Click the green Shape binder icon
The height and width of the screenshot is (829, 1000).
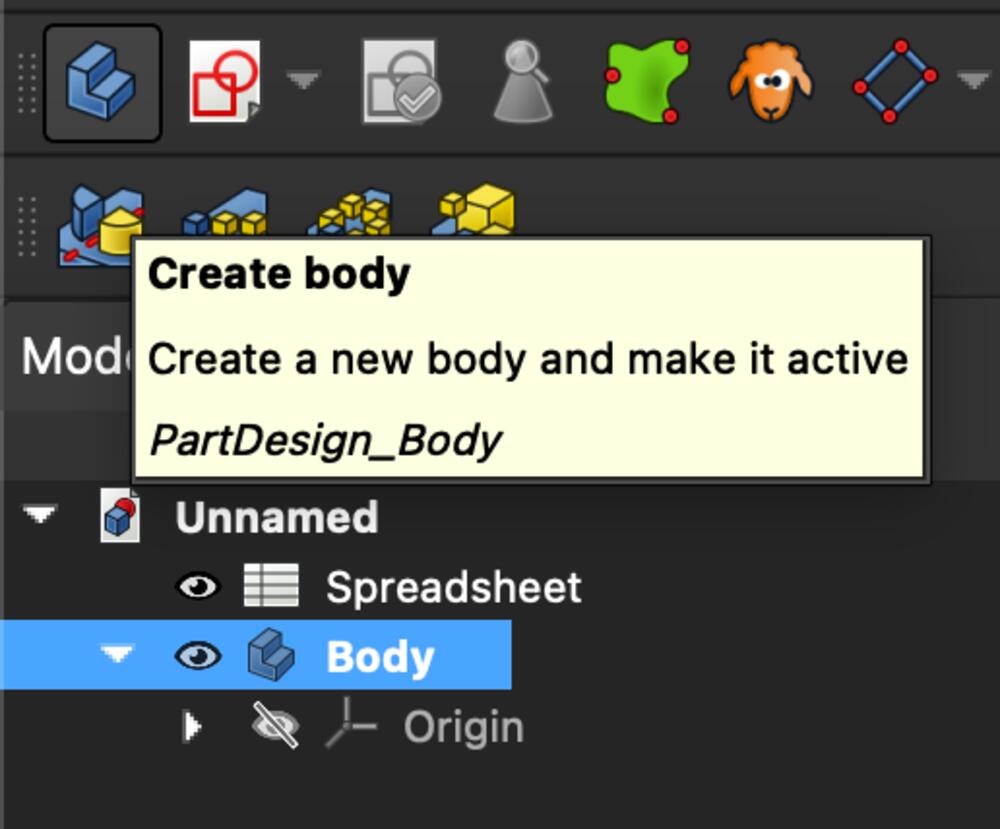(x=647, y=82)
